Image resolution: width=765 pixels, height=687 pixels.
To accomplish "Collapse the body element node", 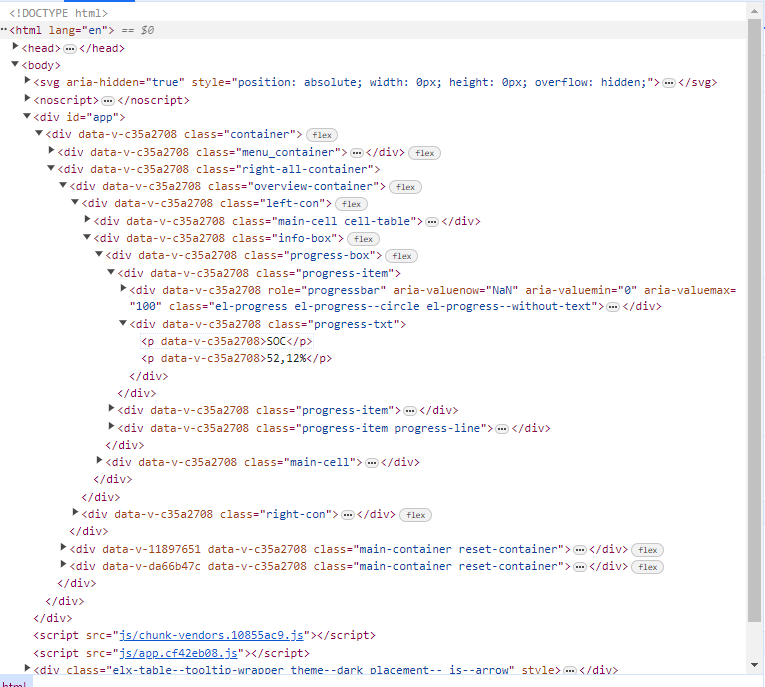I will point(15,64).
